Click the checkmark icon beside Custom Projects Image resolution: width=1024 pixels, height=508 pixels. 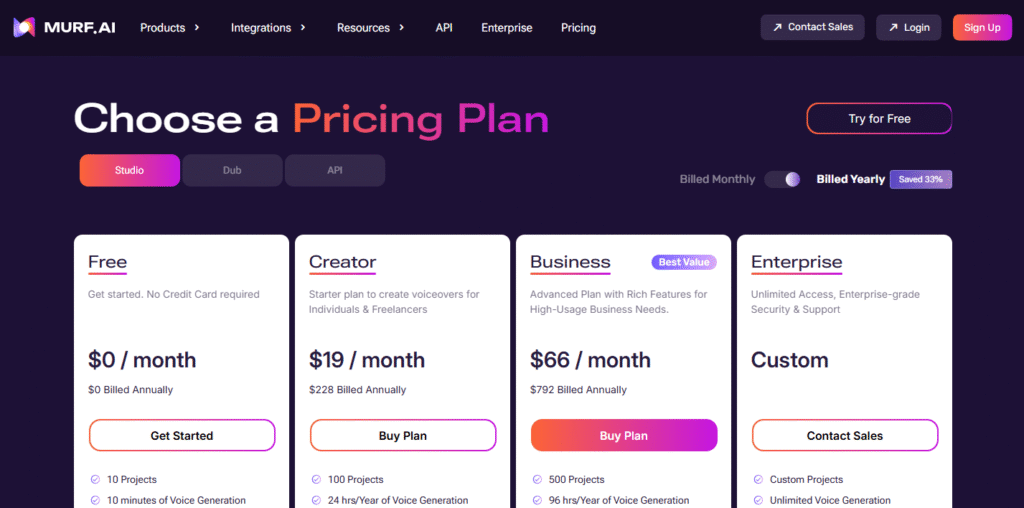[x=758, y=479]
